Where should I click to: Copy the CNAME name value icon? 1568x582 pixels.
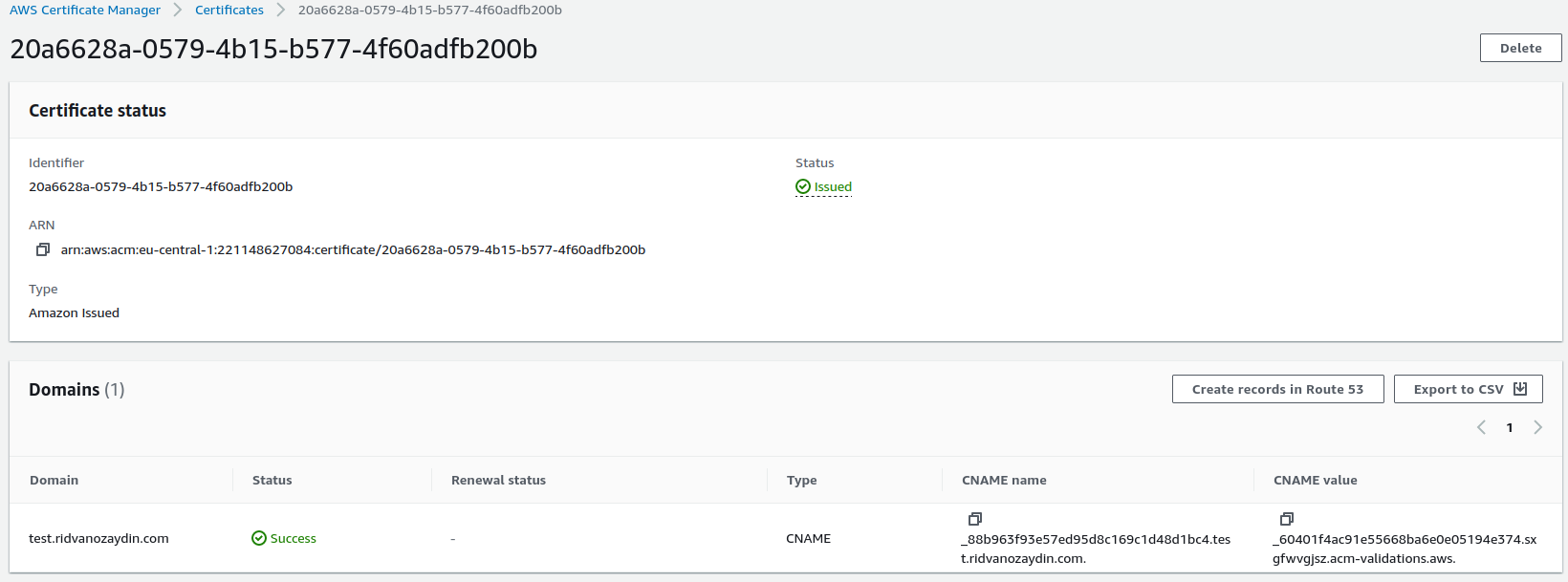[x=975, y=519]
